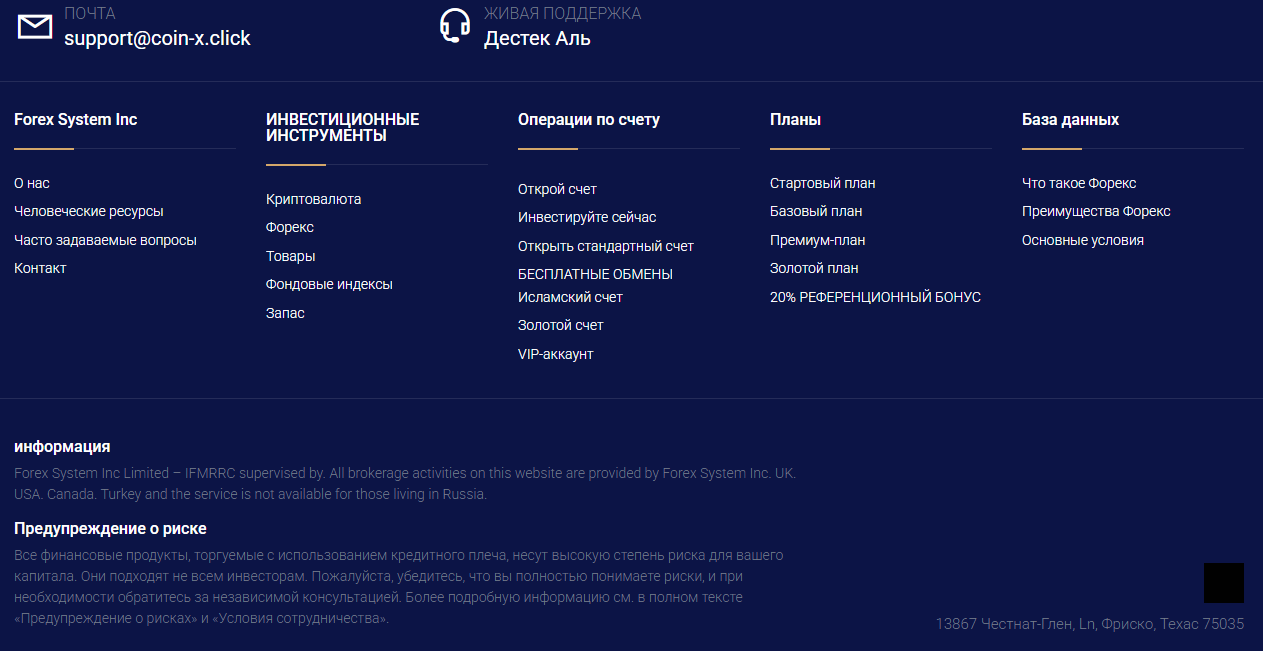The width and height of the screenshot is (1263, 651).
Task: Open the Человеческие ресурсы link
Action: (88, 211)
